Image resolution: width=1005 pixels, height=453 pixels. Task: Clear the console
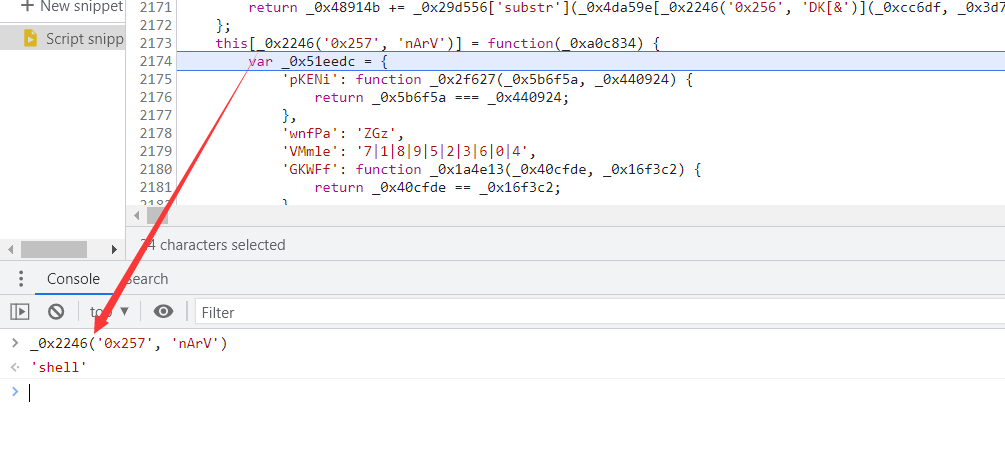(x=56, y=312)
